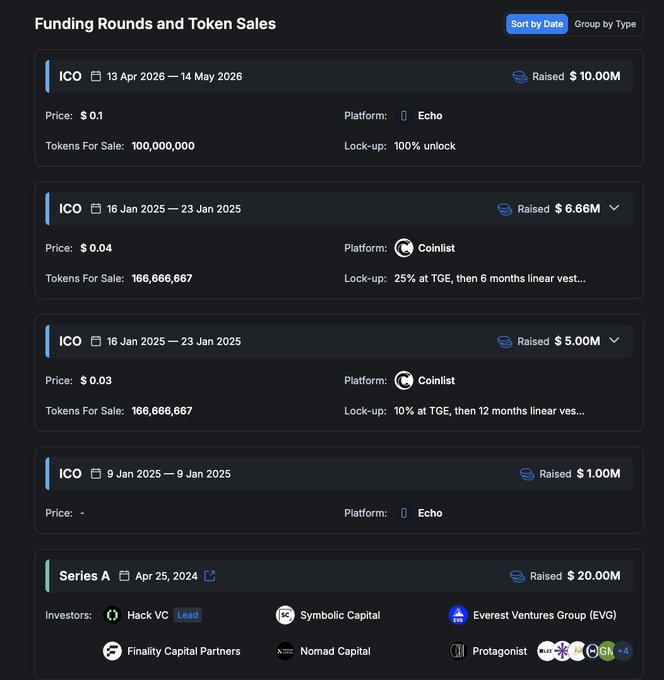Click the Series A round title
The height and width of the screenshot is (680, 664).
pyautogui.click(x=85, y=575)
